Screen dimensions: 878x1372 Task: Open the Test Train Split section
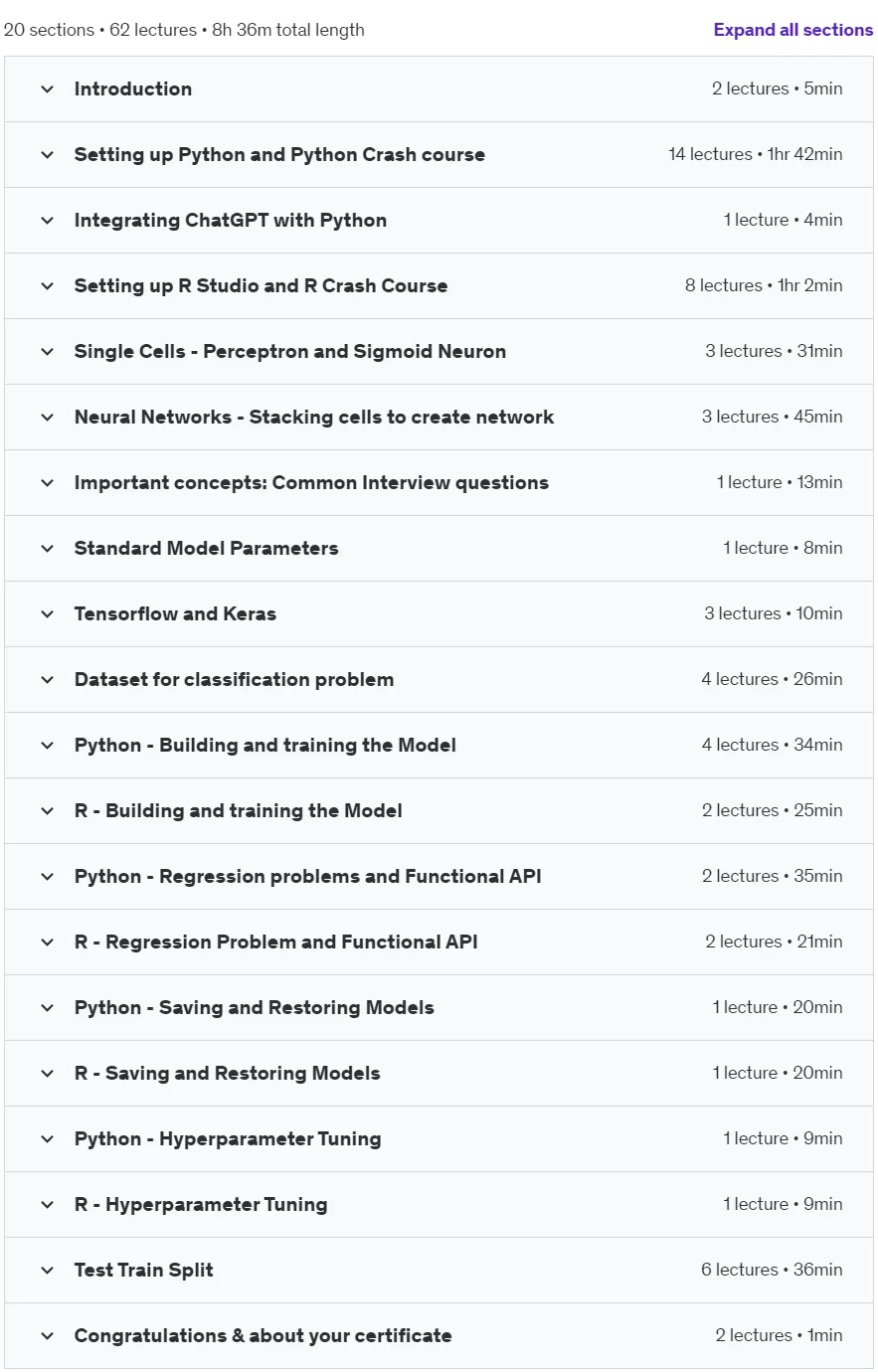point(439,1271)
